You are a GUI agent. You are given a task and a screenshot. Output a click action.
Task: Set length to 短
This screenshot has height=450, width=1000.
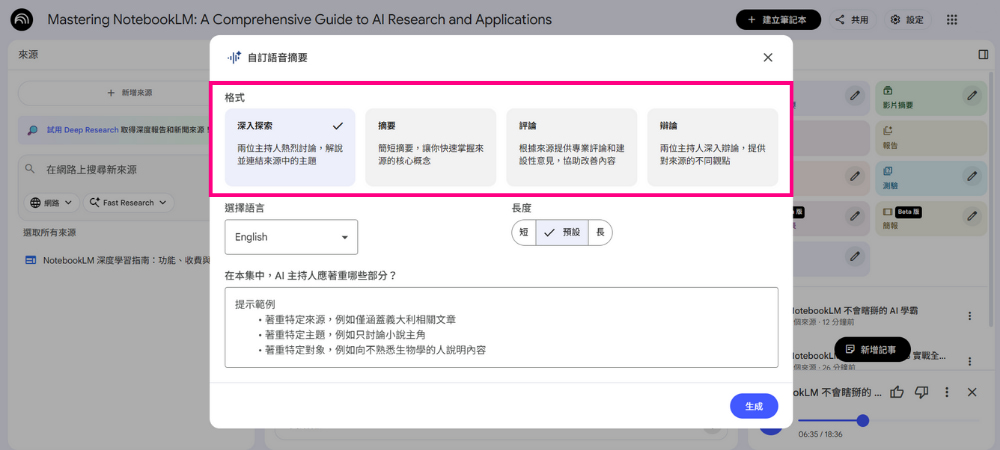coord(524,232)
